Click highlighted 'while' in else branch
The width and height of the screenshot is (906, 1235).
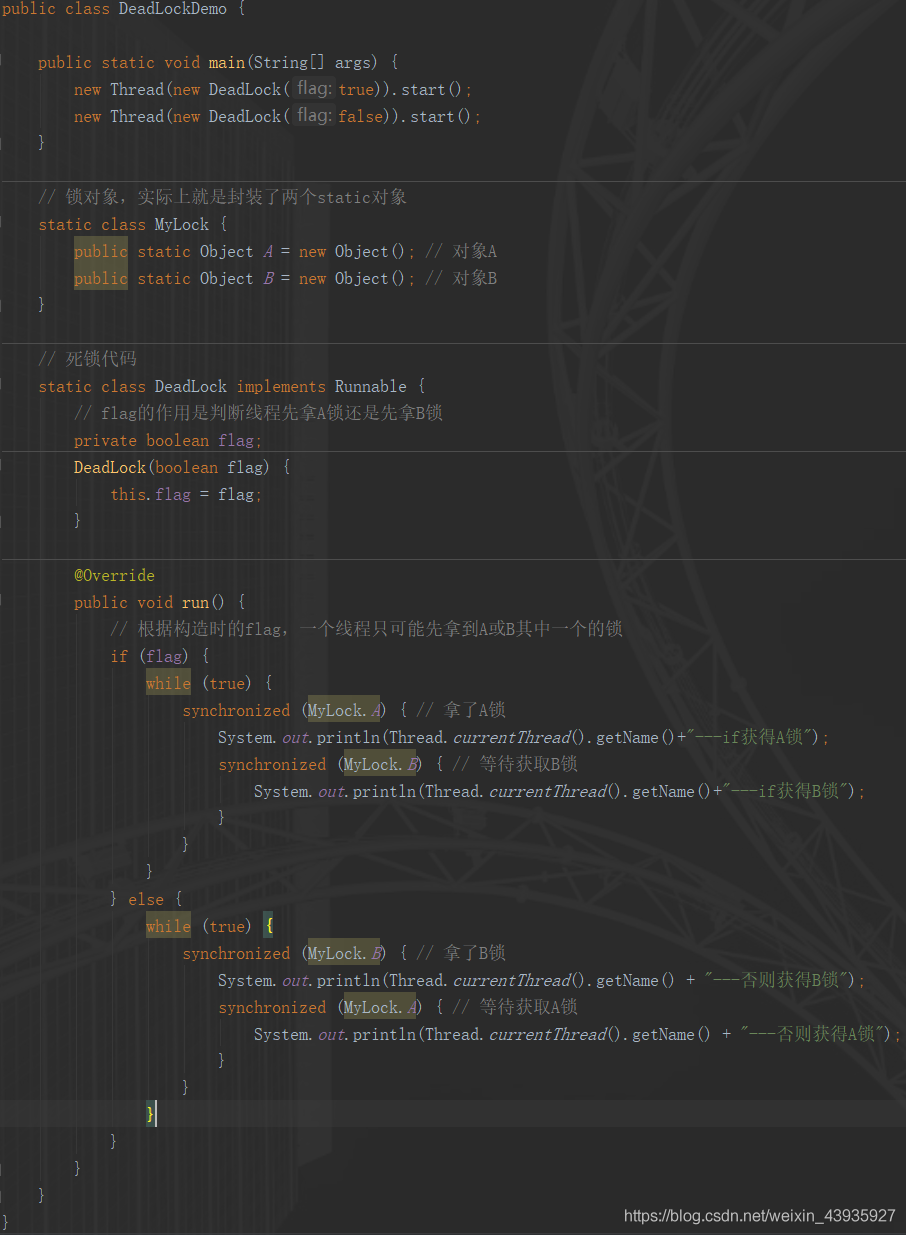168,926
